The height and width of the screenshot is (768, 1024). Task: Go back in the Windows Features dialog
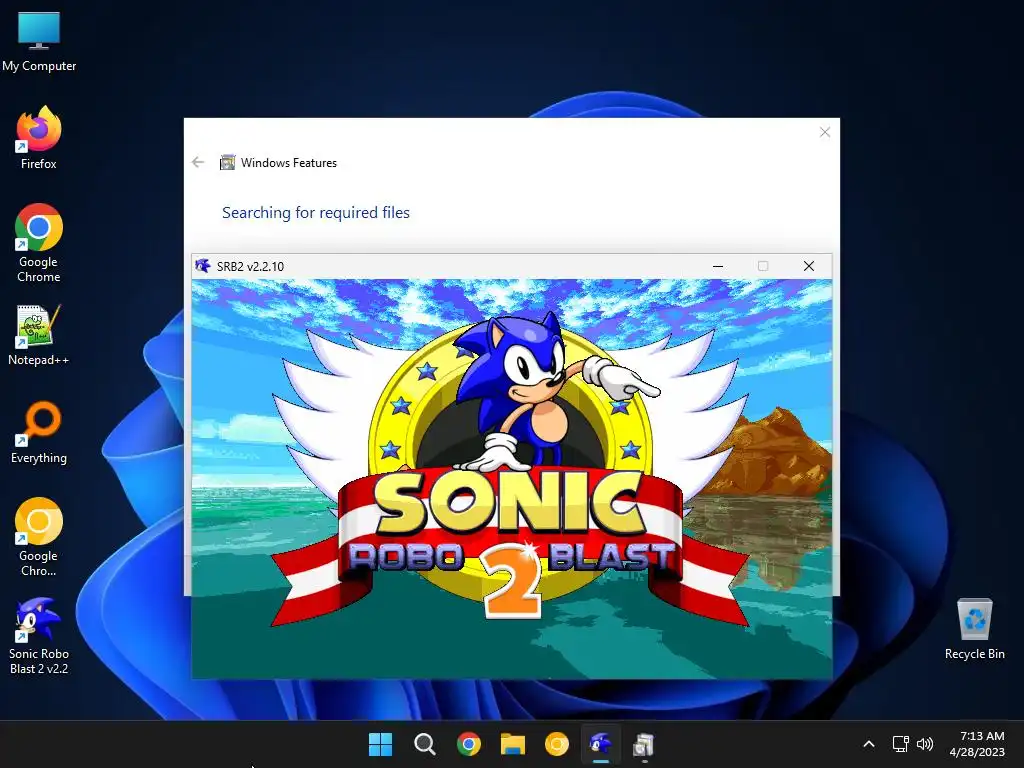click(198, 162)
